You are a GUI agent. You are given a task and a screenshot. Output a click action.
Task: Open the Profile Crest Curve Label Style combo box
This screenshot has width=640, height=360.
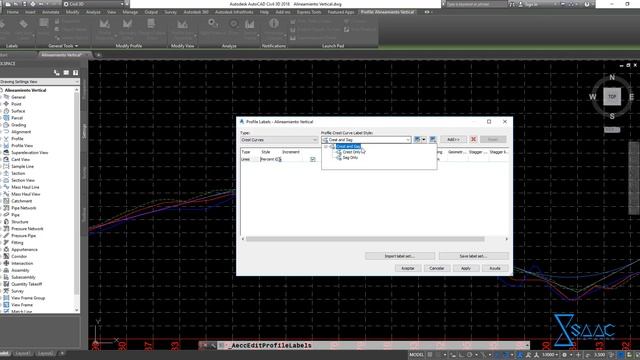[366, 140]
